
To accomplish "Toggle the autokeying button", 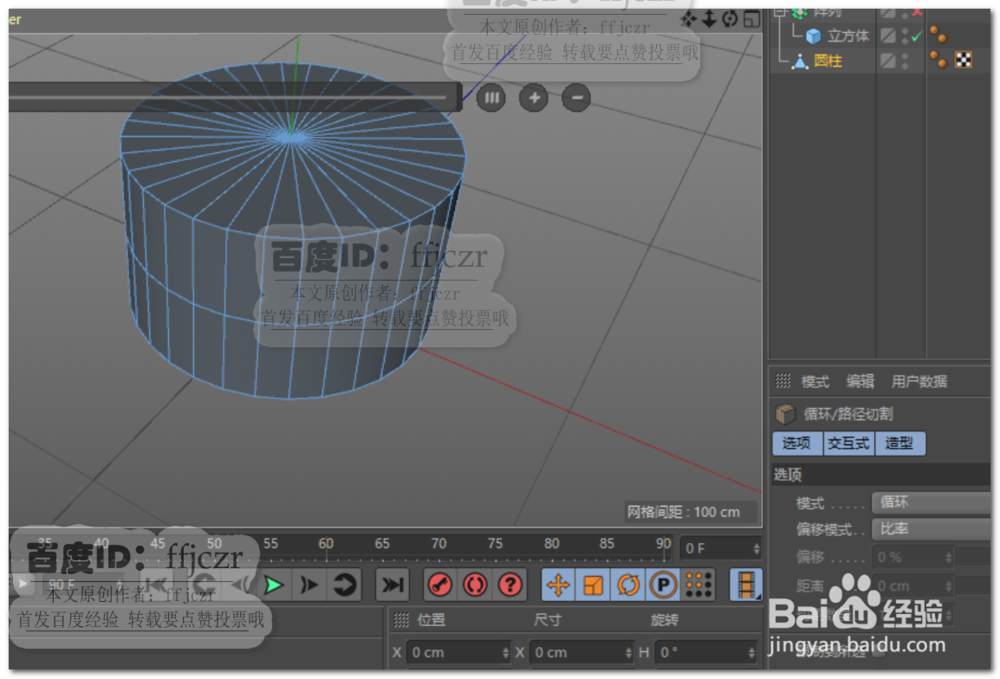I will [x=475, y=585].
